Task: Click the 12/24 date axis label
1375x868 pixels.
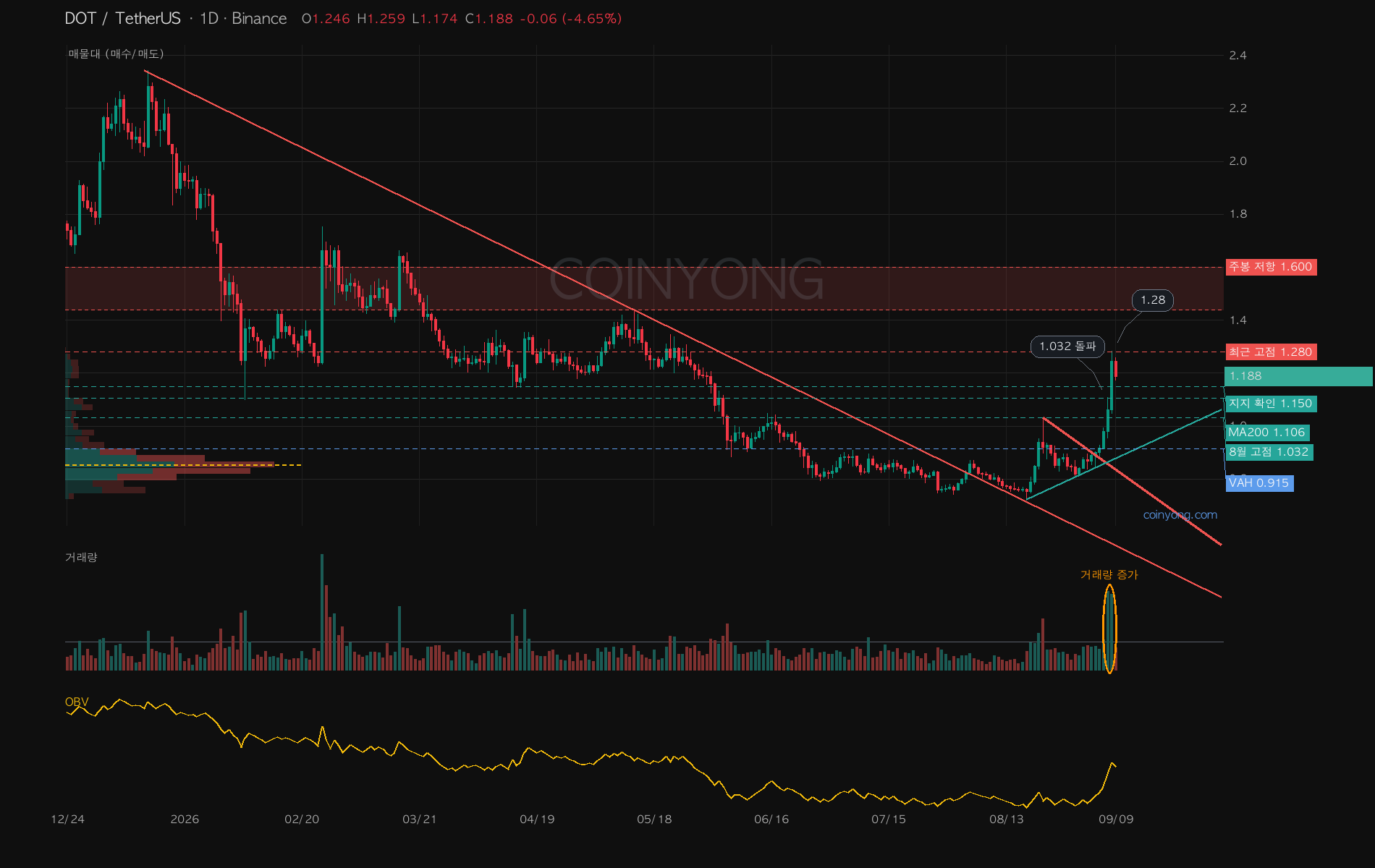Action: 67,819
